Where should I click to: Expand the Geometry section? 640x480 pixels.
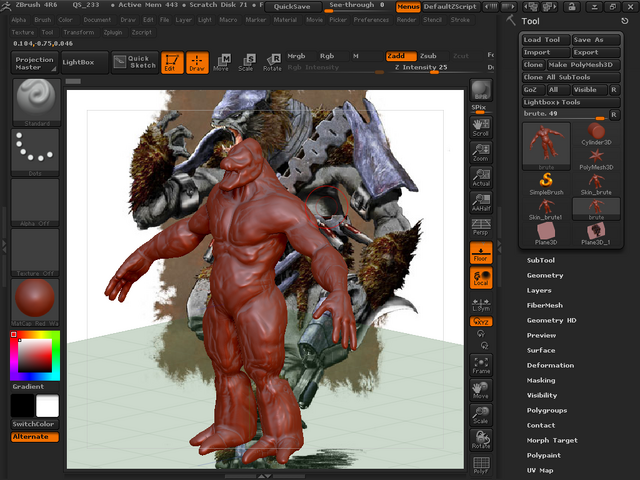(545, 276)
